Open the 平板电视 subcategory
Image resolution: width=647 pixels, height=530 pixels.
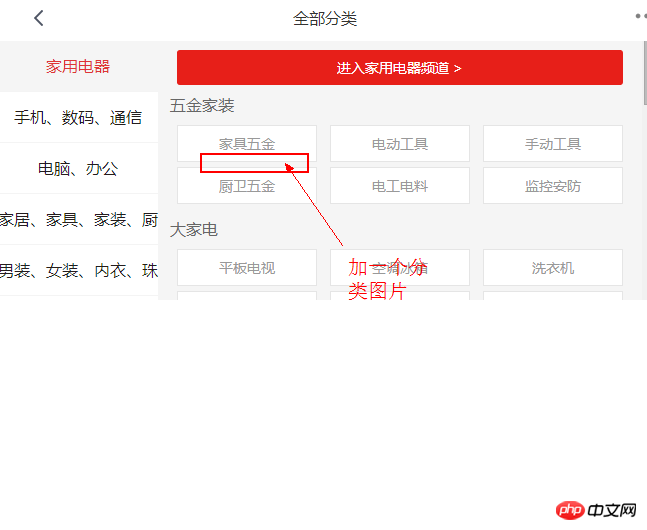click(x=247, y=267)
